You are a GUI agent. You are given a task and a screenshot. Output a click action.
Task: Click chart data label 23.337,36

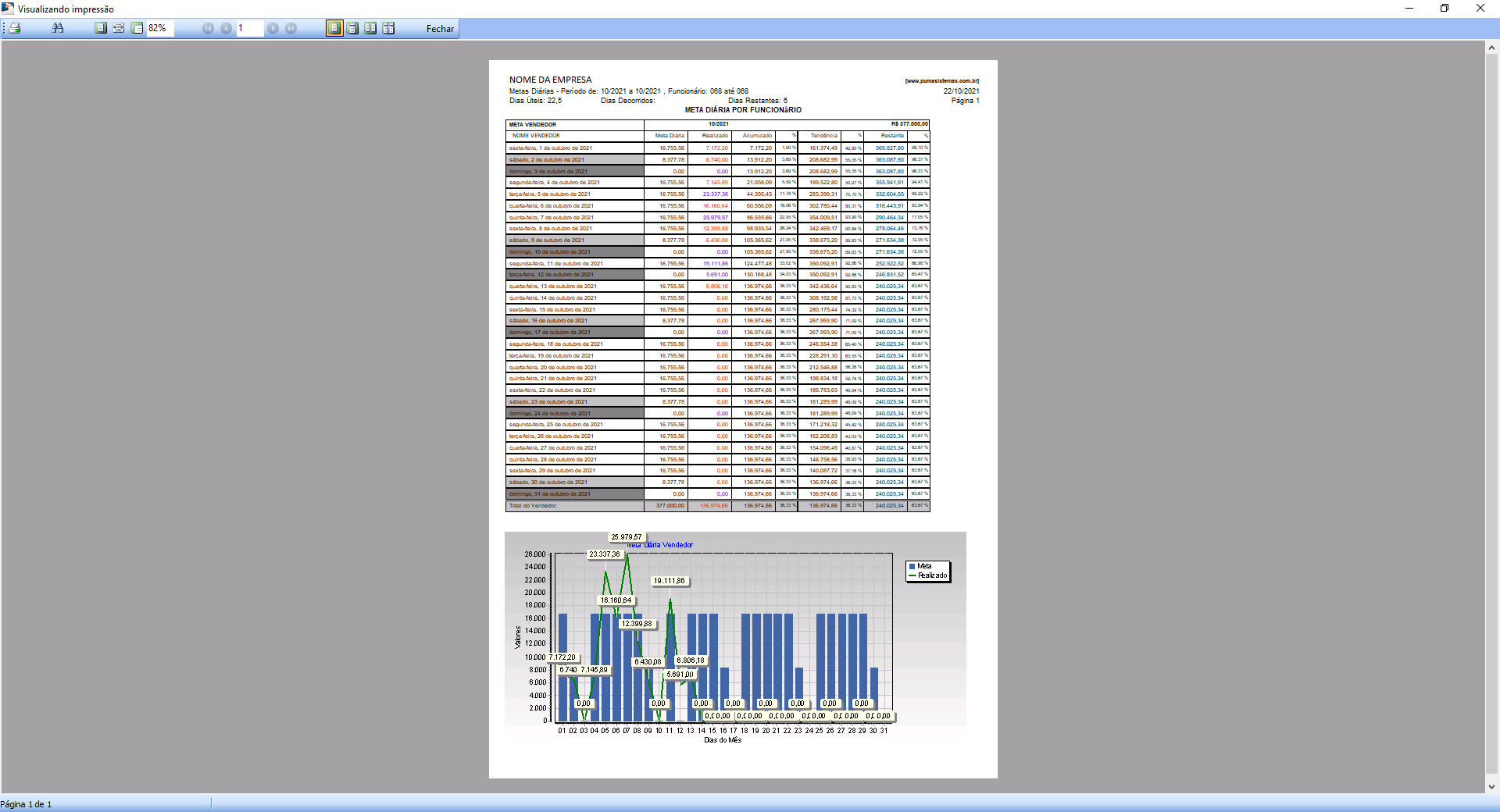tap(605, 554)
